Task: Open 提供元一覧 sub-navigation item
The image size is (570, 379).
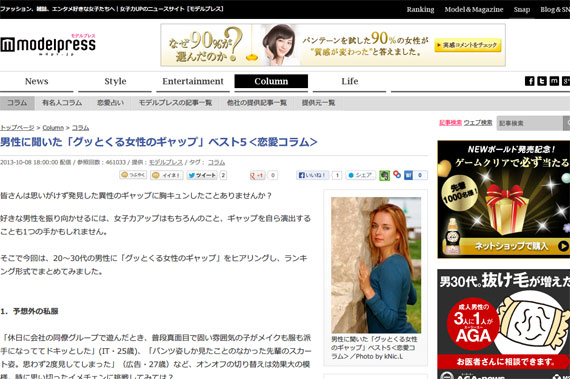Action: tap(318, 103)
